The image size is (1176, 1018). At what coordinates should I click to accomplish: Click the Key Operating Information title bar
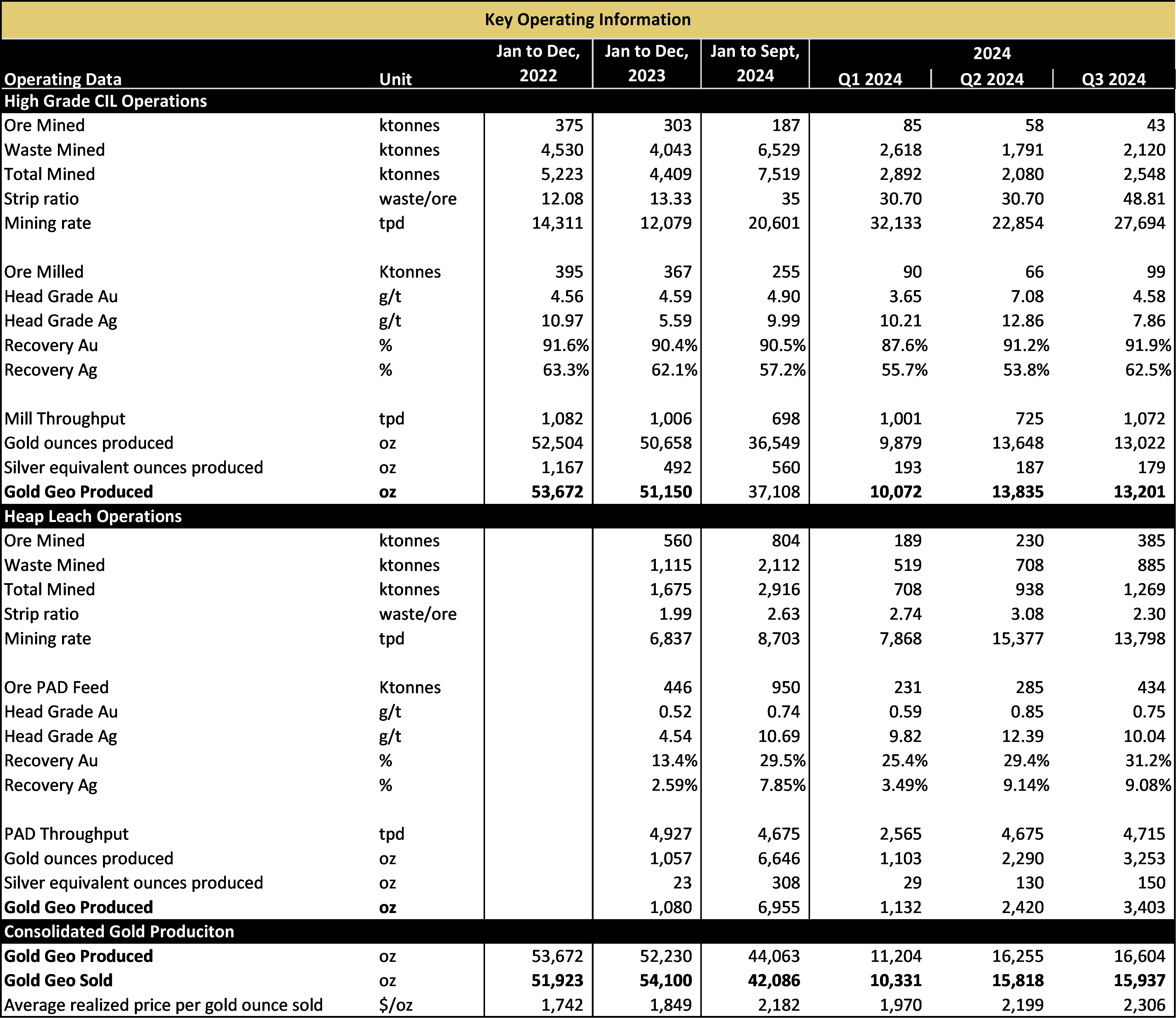[x=587, y=20]
